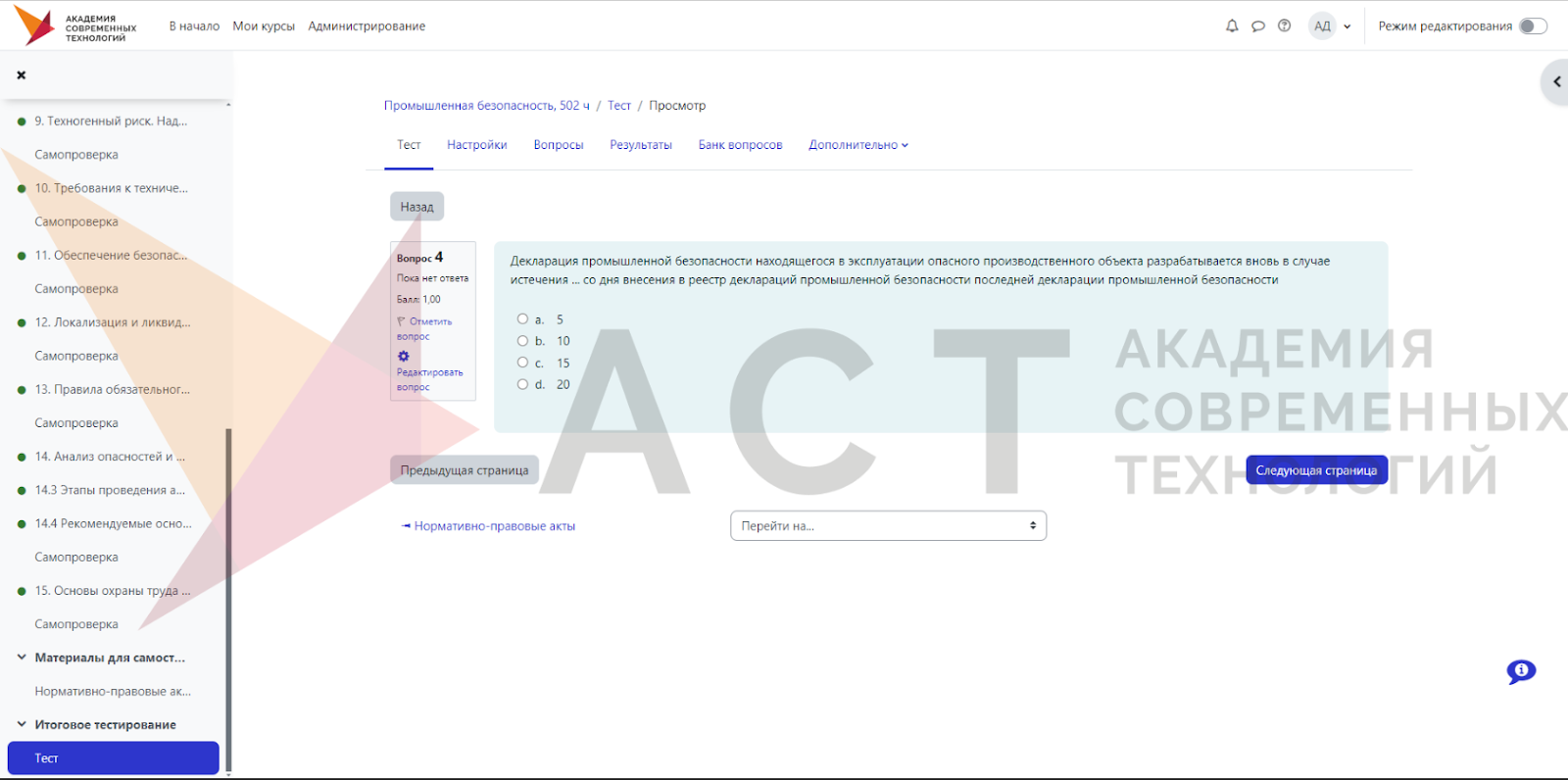This screenshot has width=1568, height=780.
Task: Open Мои курсы menu item
Action: click(x=264, y=26)
